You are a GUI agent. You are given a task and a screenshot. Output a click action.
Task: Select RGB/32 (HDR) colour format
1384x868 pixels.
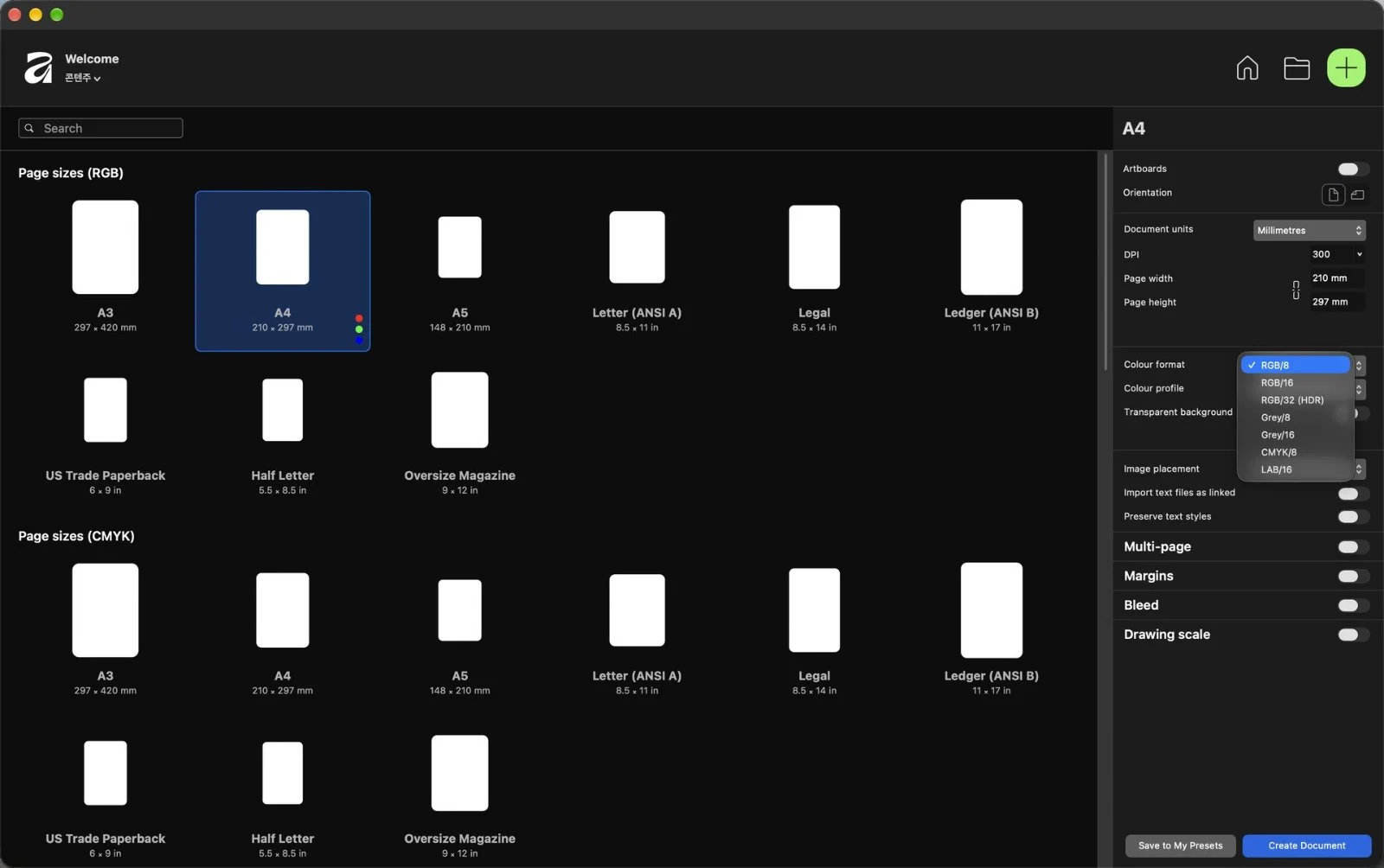[1295, 400]
